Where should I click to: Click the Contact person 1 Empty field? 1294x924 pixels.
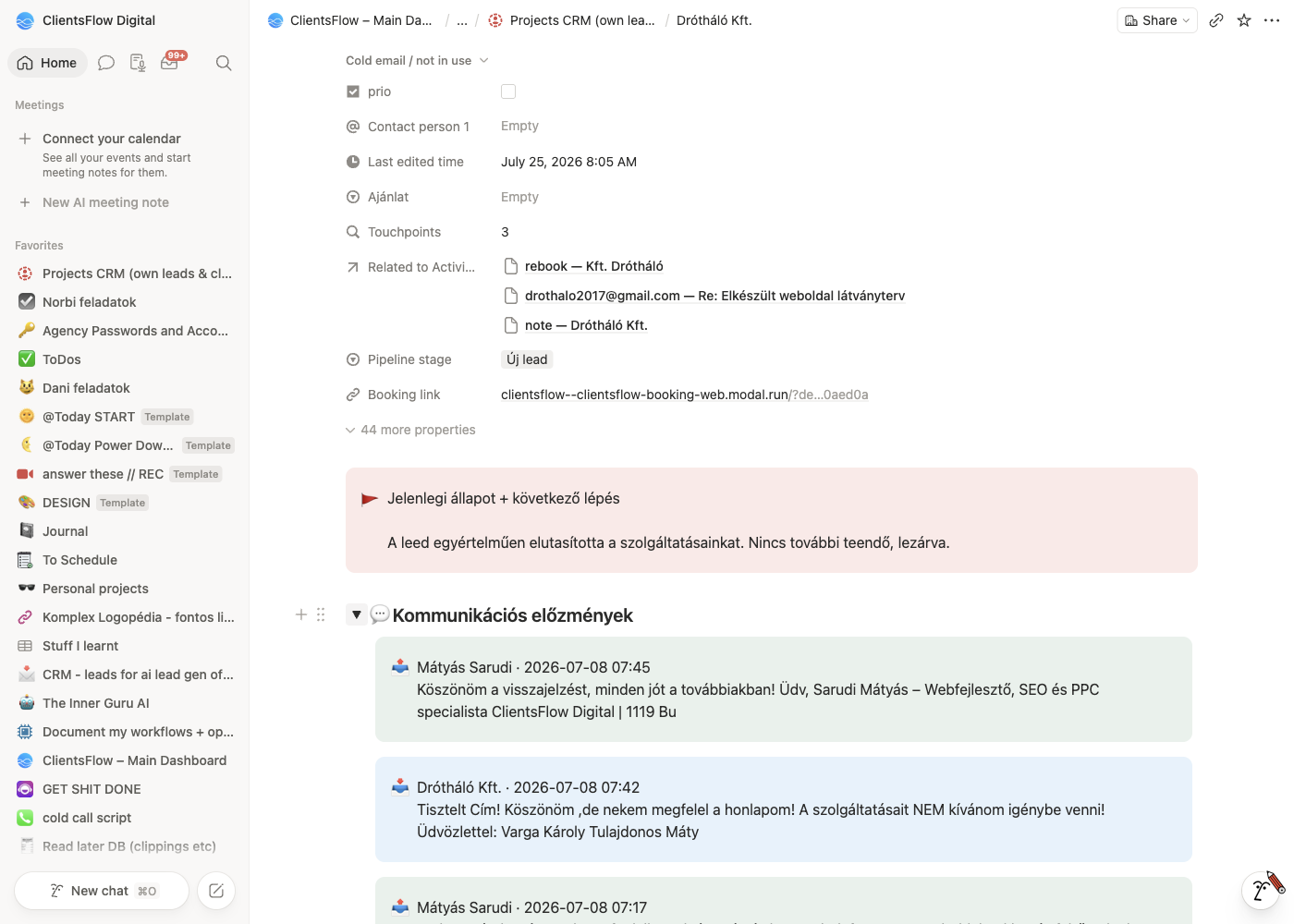(x=519, y=127)
